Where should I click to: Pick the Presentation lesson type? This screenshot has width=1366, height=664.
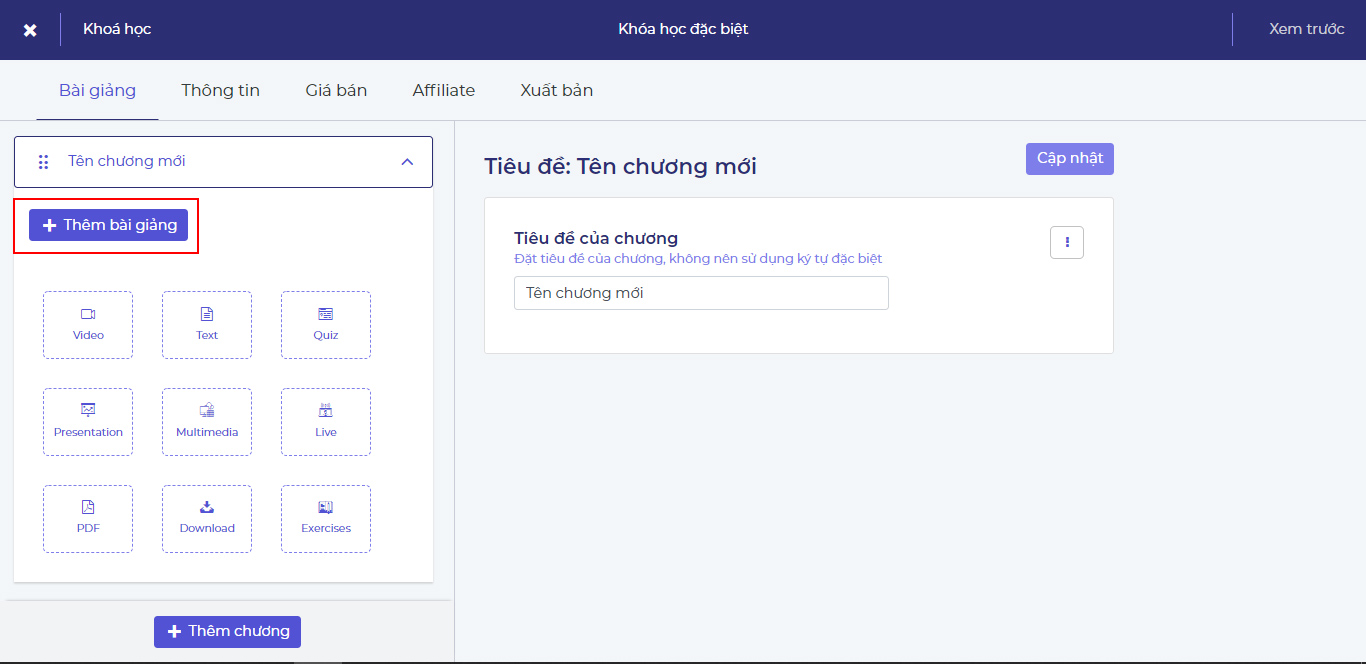pos(88,421)
